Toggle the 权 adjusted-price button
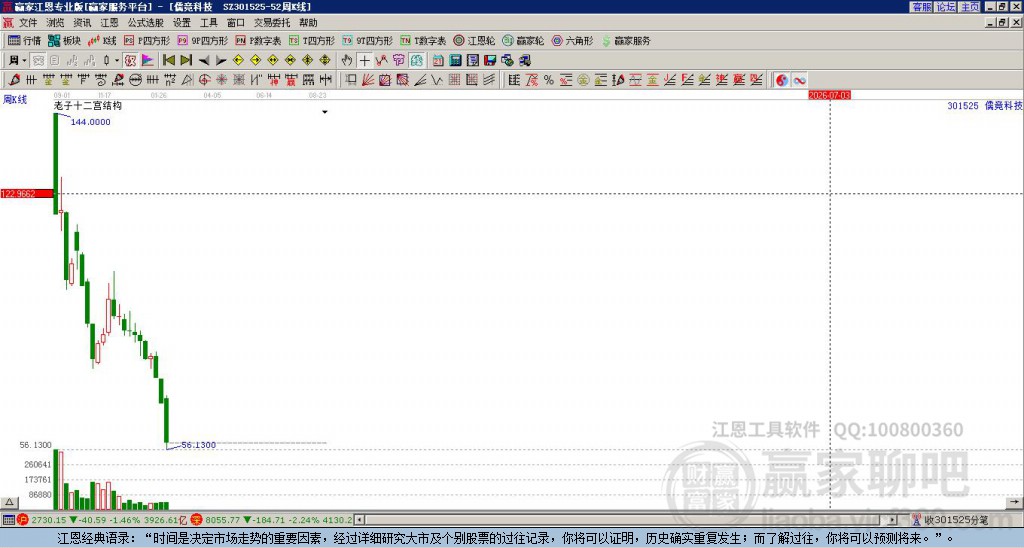This screenshot has height=548, width=1024. click(130, 61)
